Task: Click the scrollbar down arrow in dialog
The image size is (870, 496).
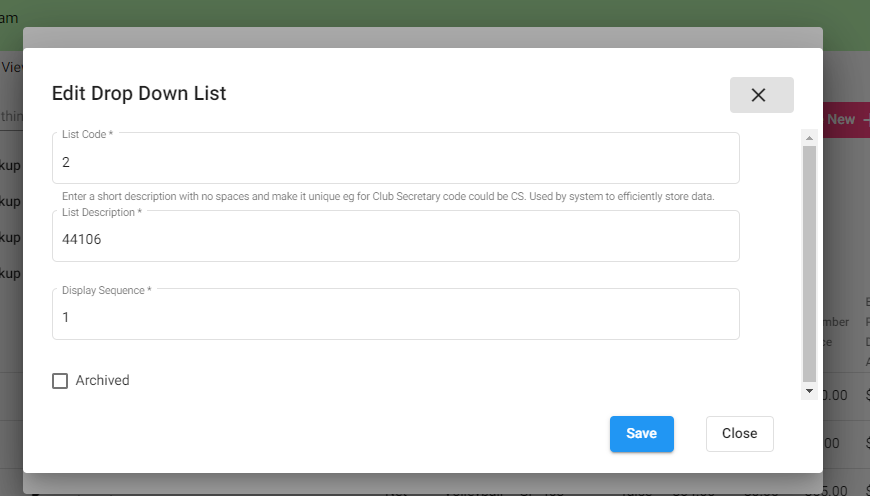Action: [x=809, y=391]
